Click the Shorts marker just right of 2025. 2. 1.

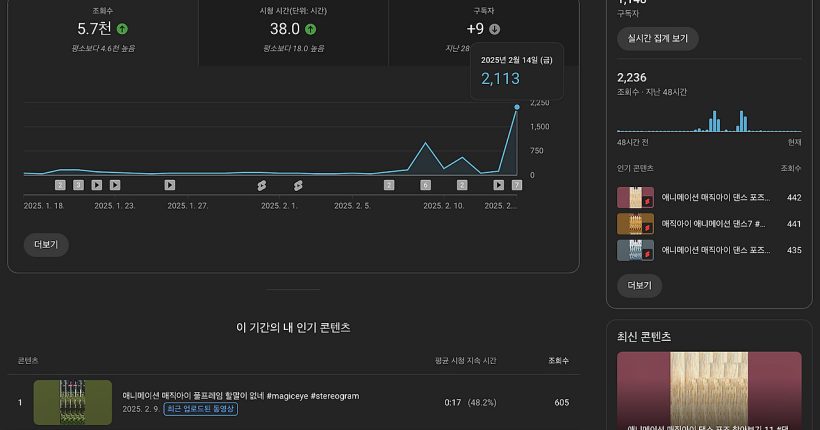(298, 185)
